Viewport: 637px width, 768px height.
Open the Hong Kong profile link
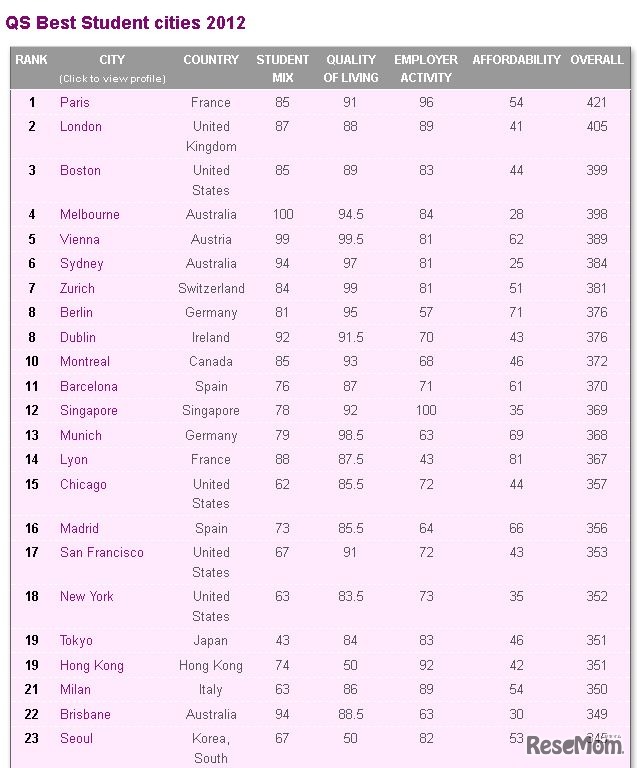91,665
